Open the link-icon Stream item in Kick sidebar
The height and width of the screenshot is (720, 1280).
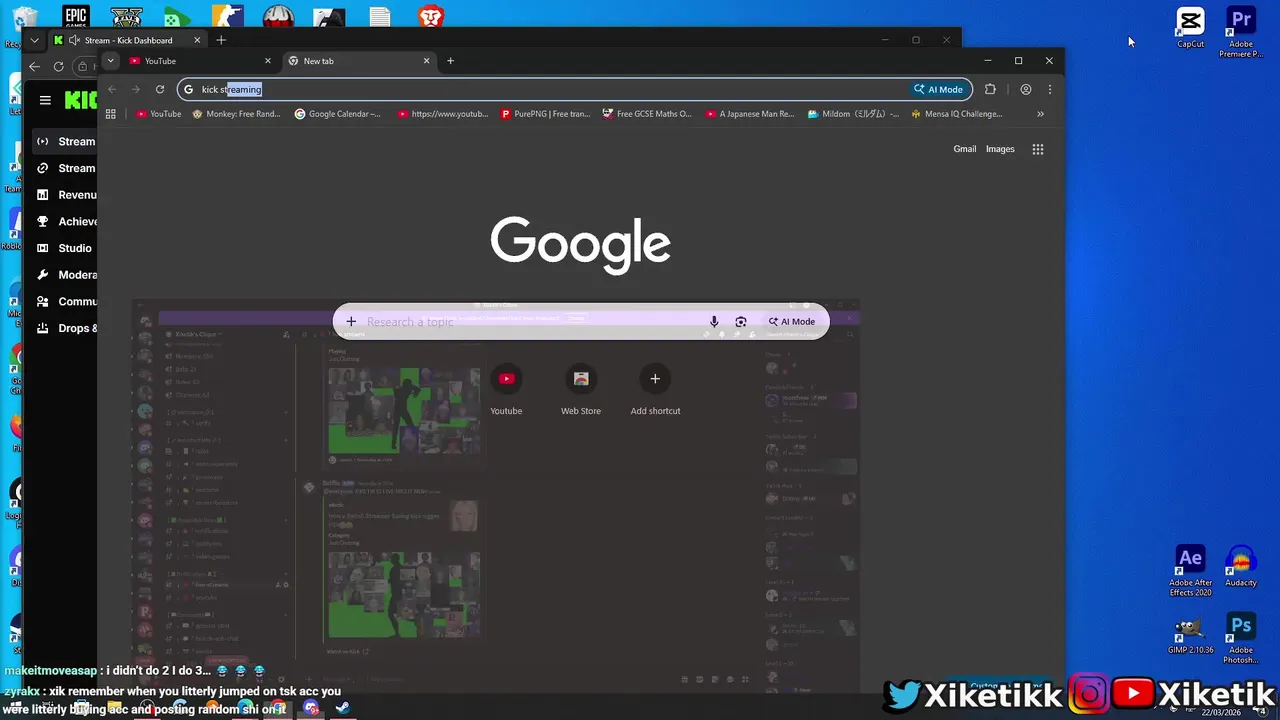coord(65,168)
